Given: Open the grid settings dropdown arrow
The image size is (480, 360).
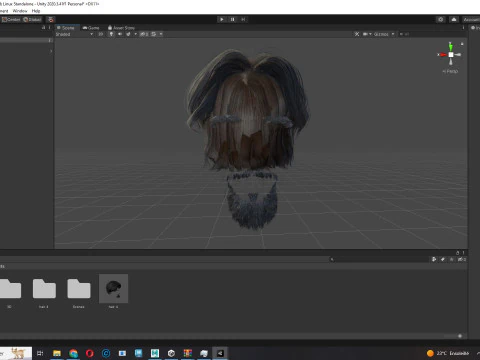Looking at the screenshot, I should pos(161,34).
